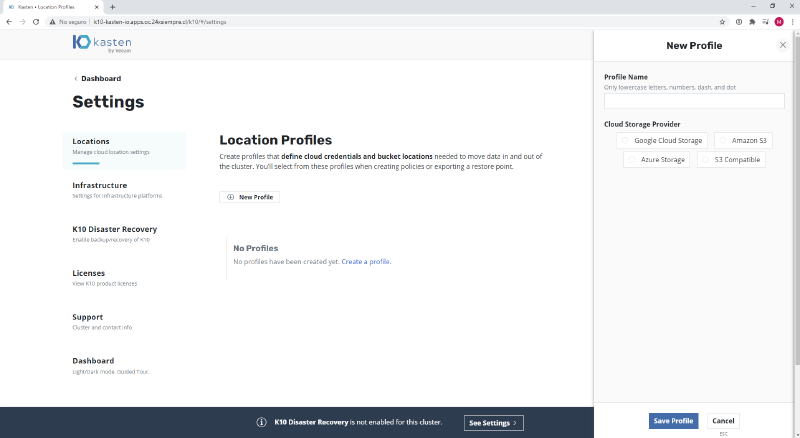
Task: Click the media control icon in toolbar
Action: pos(765,22)
